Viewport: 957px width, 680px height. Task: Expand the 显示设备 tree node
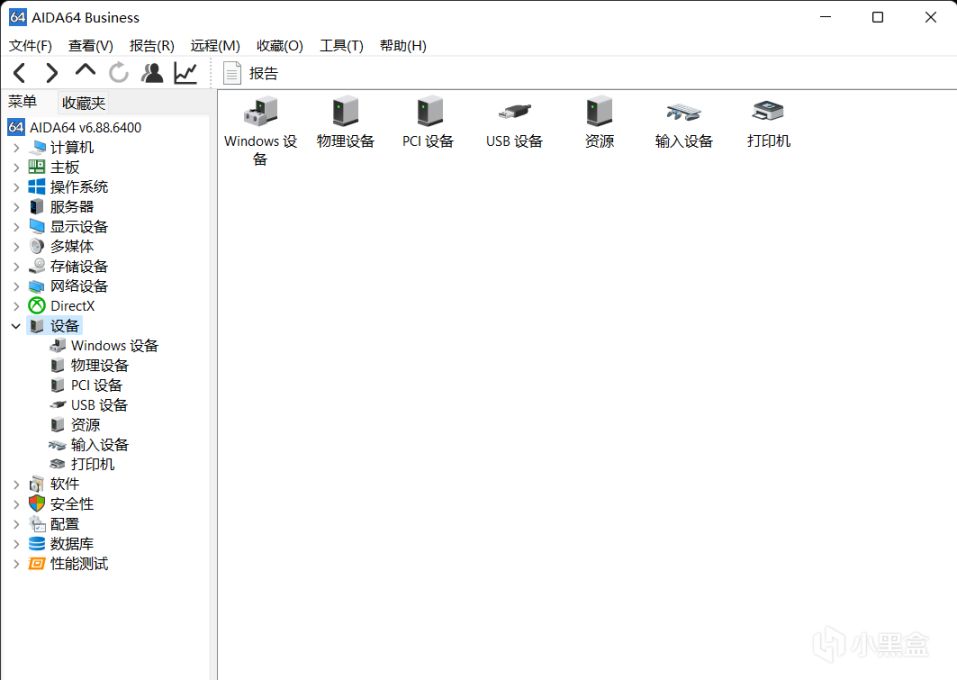pos(16,227)
